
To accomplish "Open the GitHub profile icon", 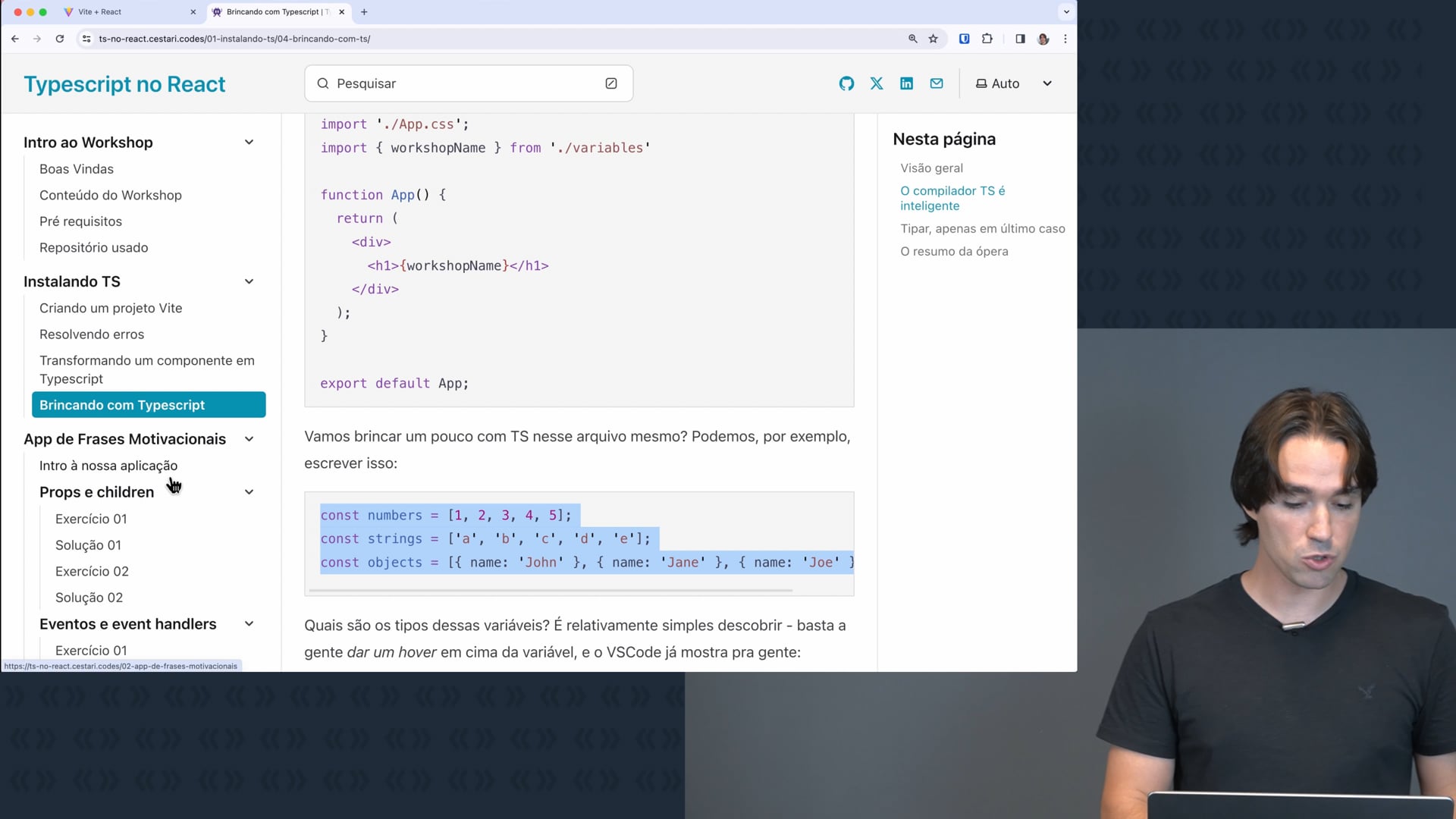I will 846,83.
